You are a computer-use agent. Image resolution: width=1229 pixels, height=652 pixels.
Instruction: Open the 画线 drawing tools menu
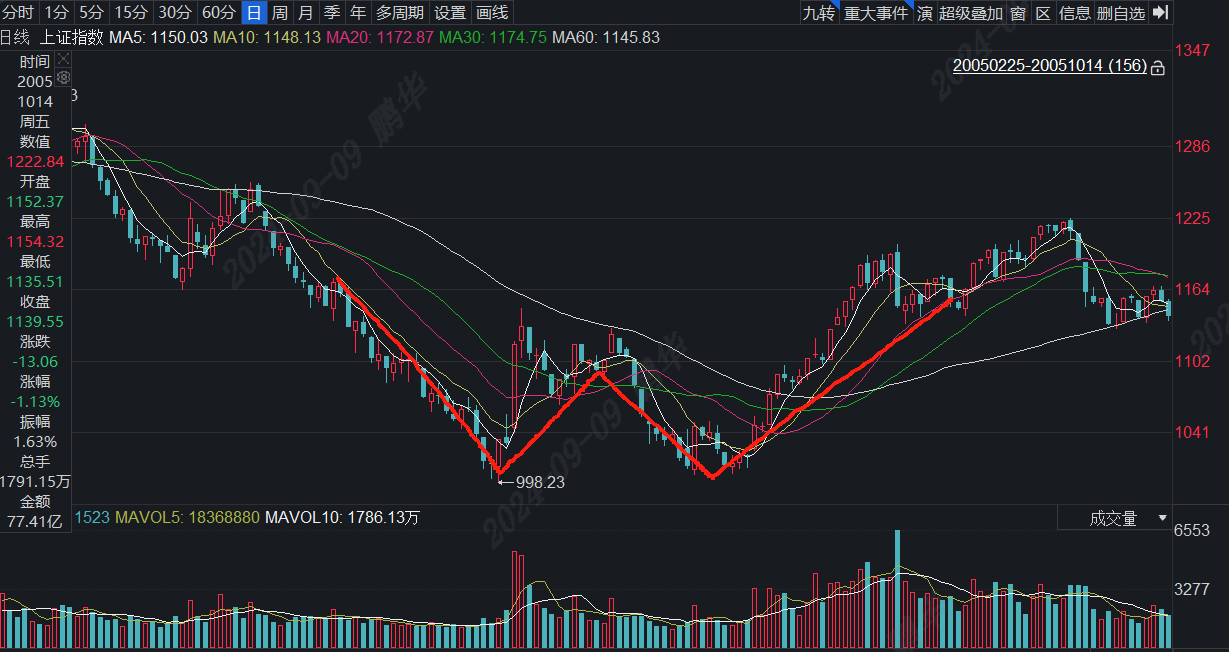pos(492,13)
